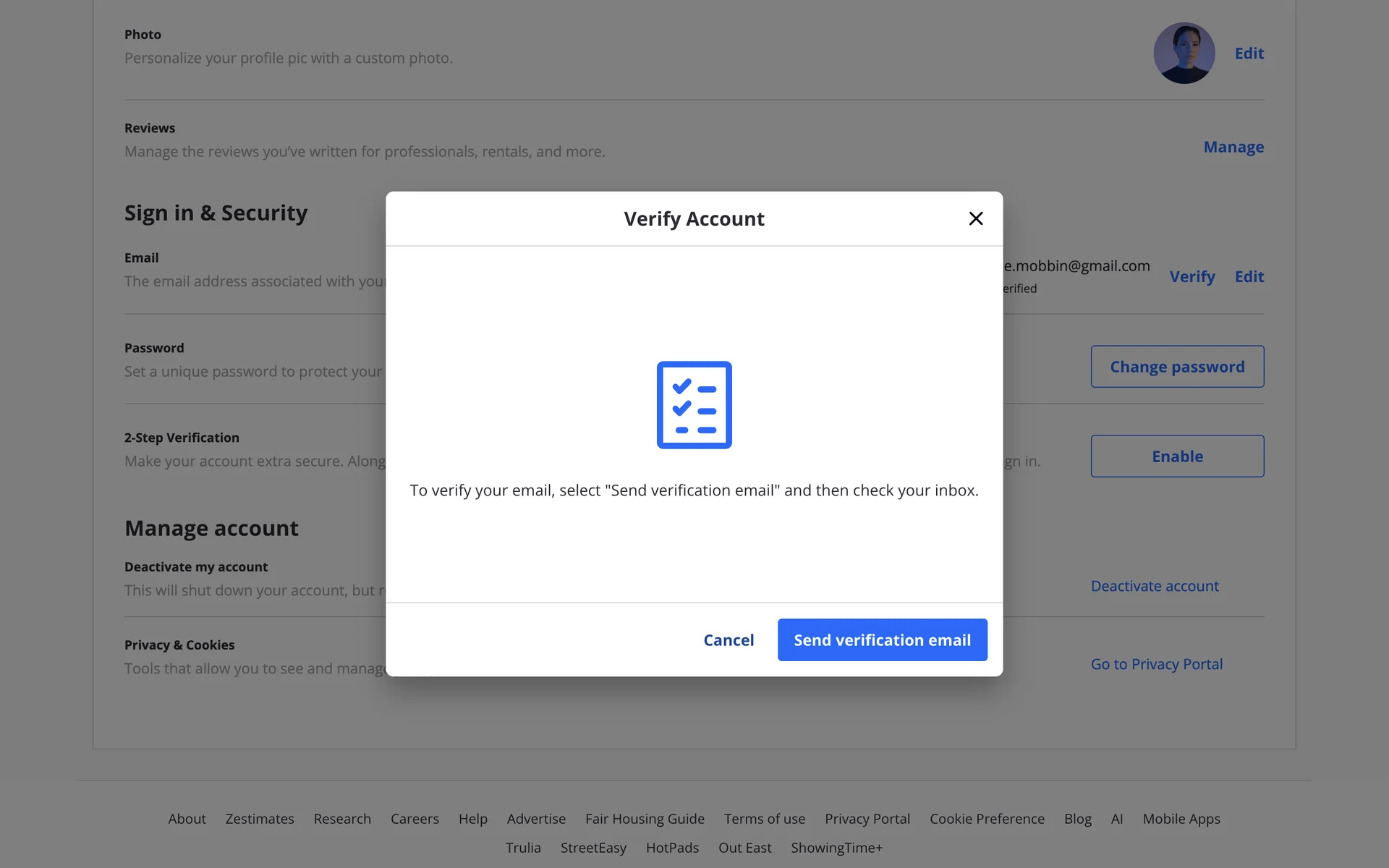This screenshot has height=868, width=1389.
Task: Click Send verification email button
Action: 882,639
